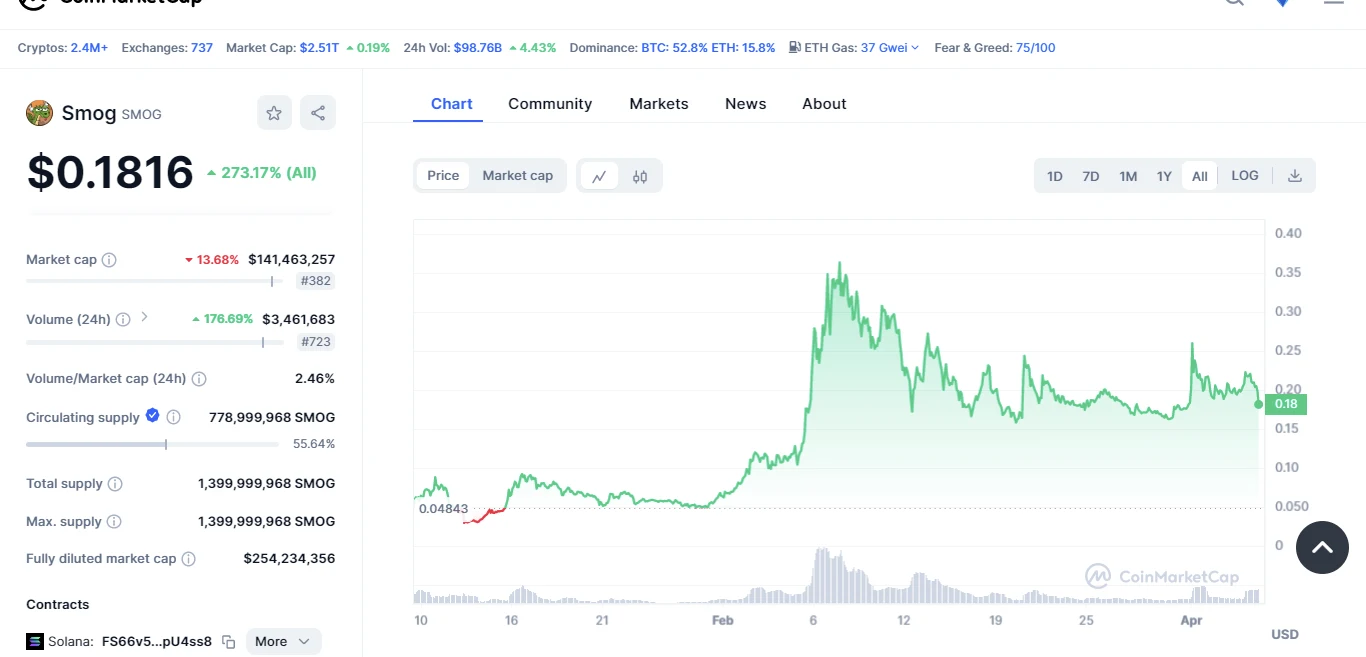Open the News tab
The image size is (1366, 657).
coord(746,104)
